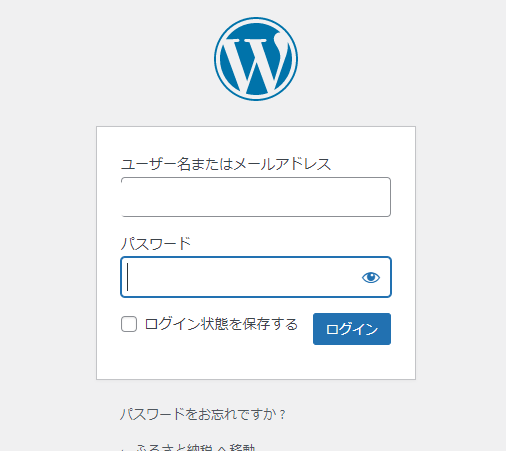Click the white W letter in logo

point(256,63)
